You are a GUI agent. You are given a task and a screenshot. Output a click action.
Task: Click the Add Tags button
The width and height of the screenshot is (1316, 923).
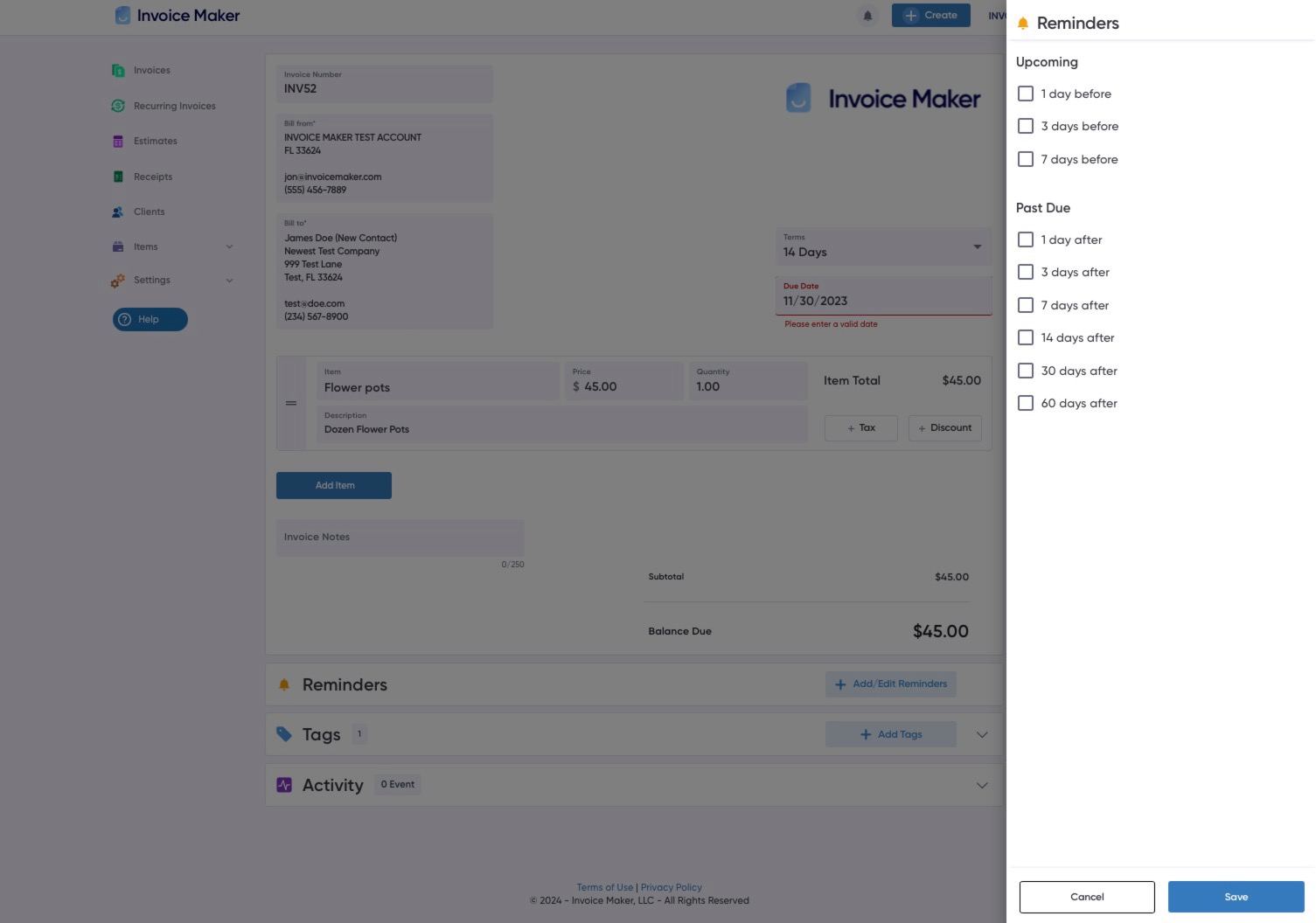(890, 734)
